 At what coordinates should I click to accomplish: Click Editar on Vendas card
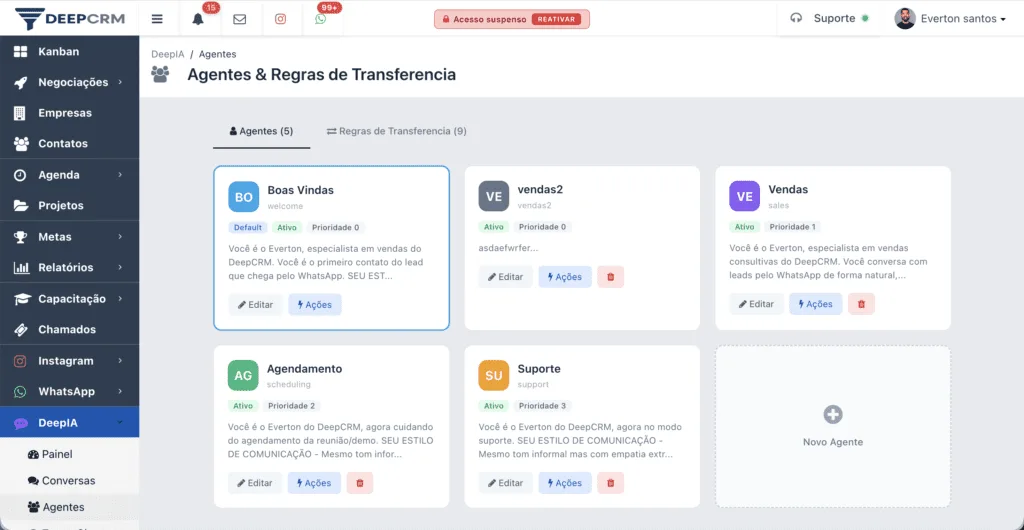(756, 304)
